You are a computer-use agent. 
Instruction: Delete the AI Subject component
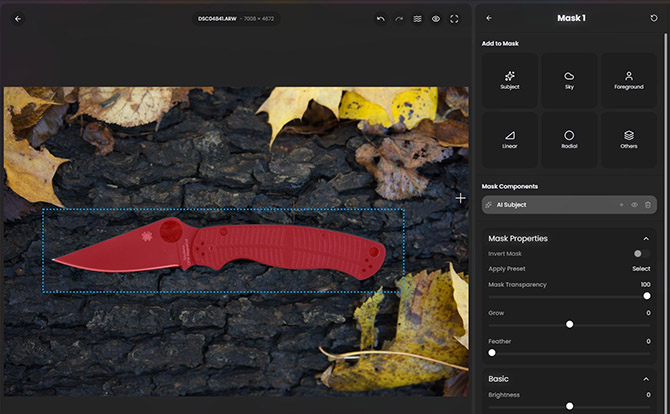[x=647, y=205]
